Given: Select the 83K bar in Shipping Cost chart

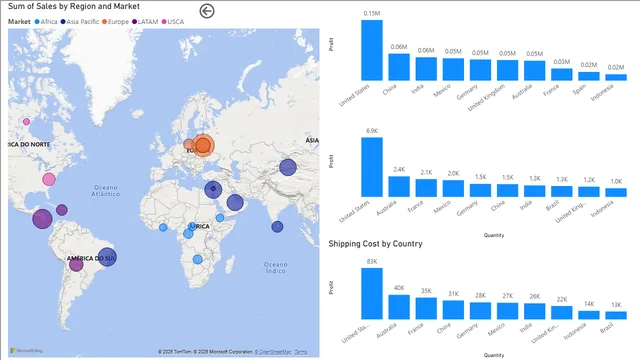Looking at the screenshot, I should pos(372,293).
